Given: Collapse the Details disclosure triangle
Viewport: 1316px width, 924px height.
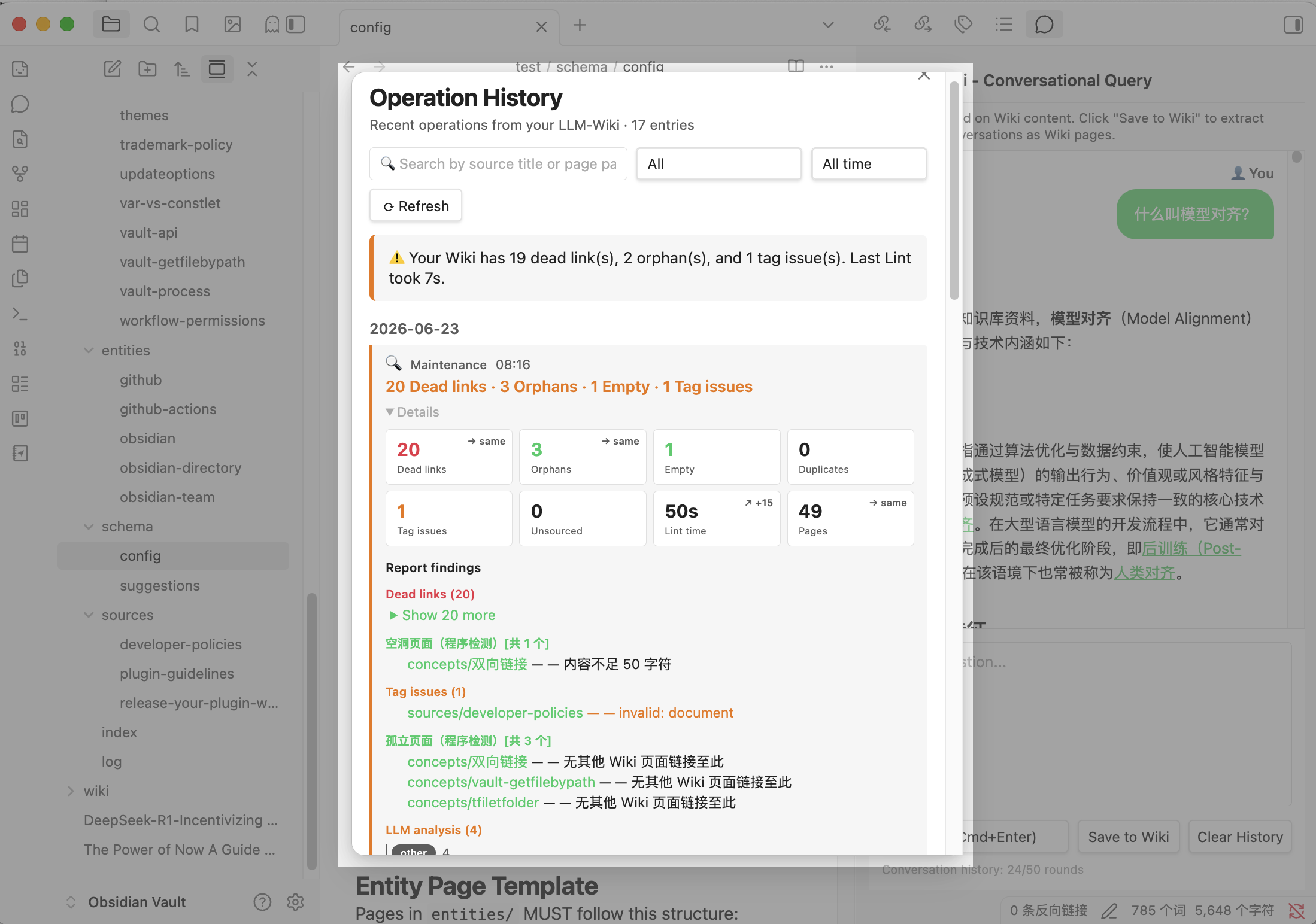Looking at the screenshot, I should 390,412.
